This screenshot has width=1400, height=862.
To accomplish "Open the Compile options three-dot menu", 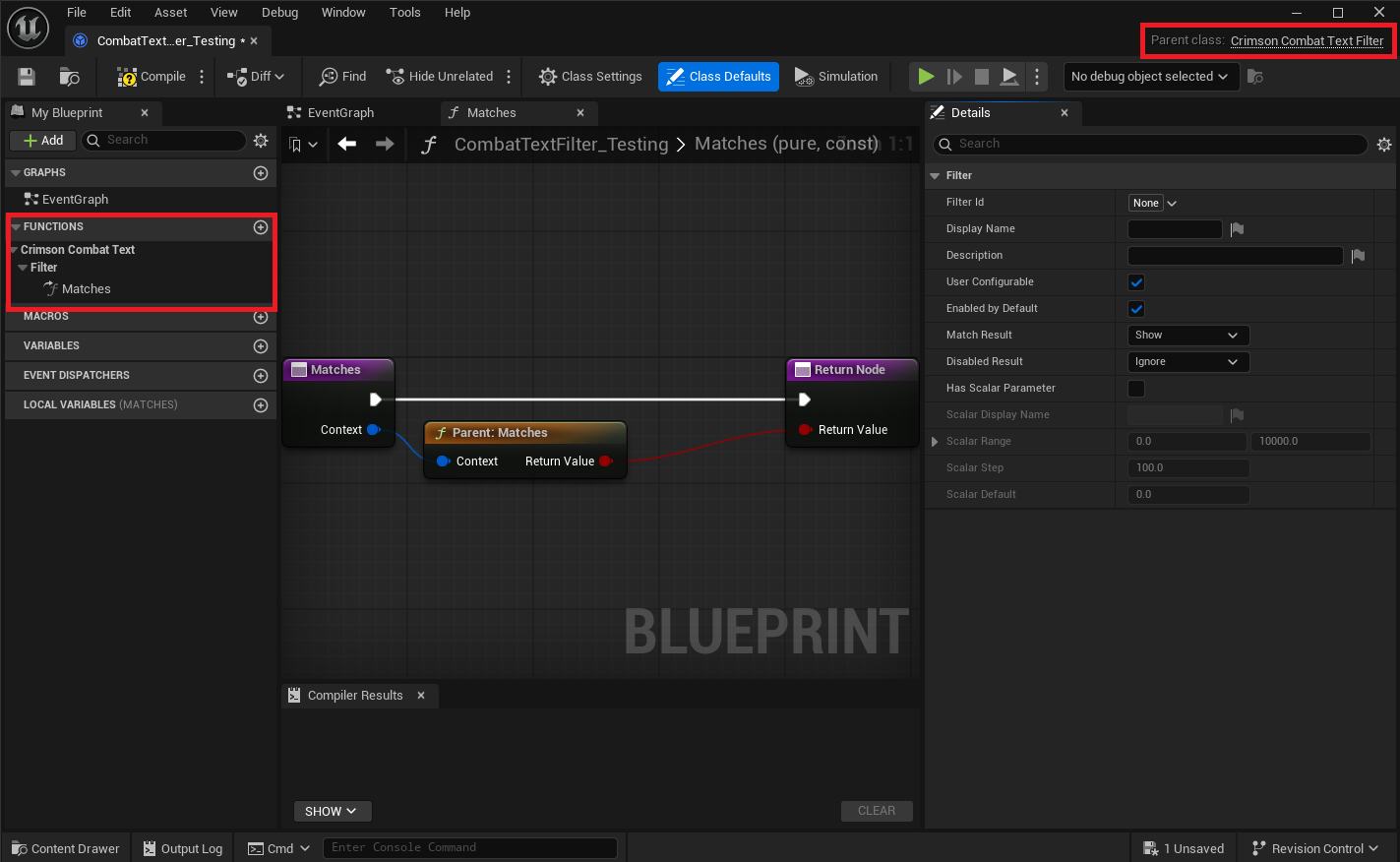I will point(202,77).
